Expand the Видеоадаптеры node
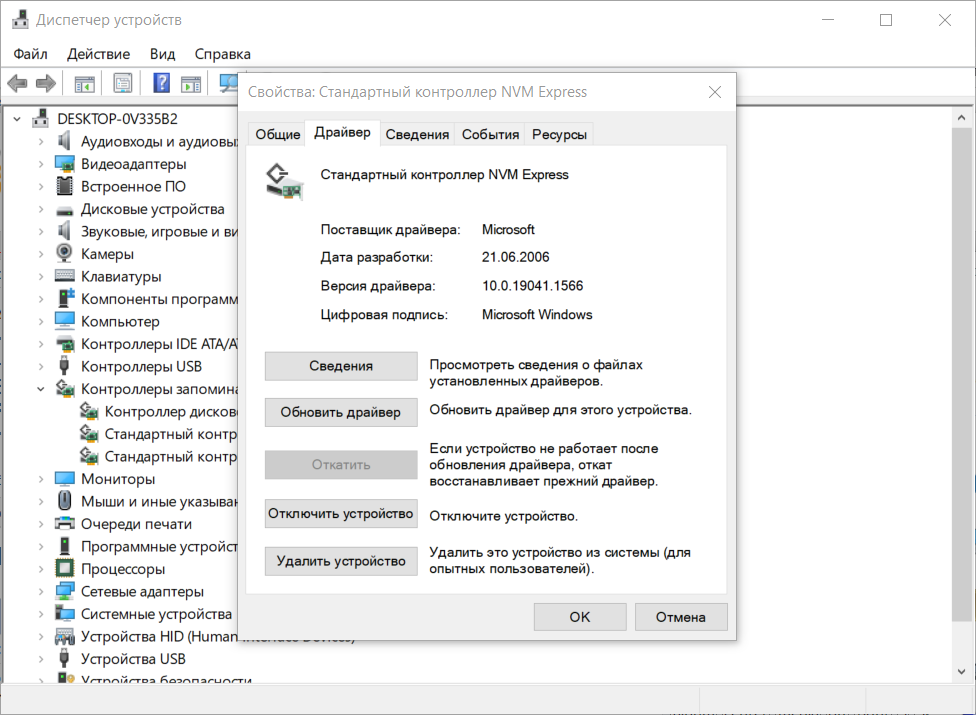The height and width of the screenshot is (715, 976). (41, 164)
